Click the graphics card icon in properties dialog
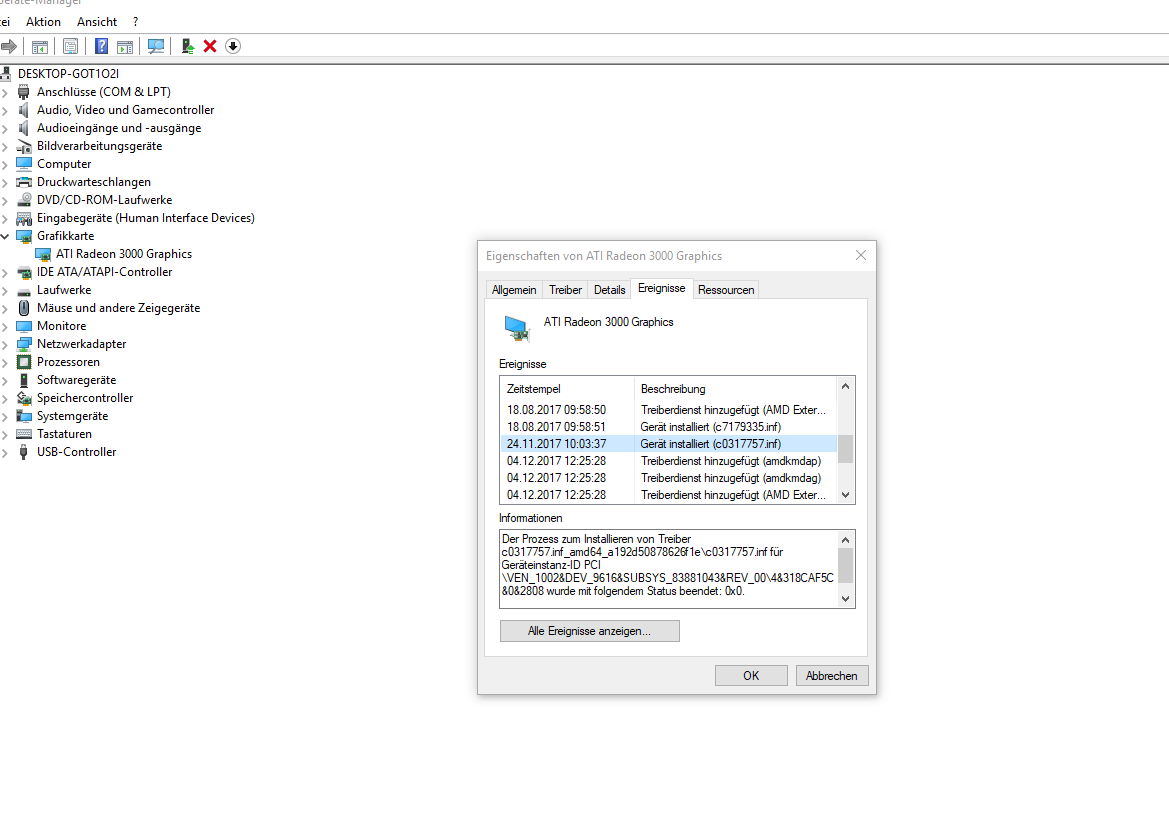1169x826 pixels. click(x=517, y=328)
